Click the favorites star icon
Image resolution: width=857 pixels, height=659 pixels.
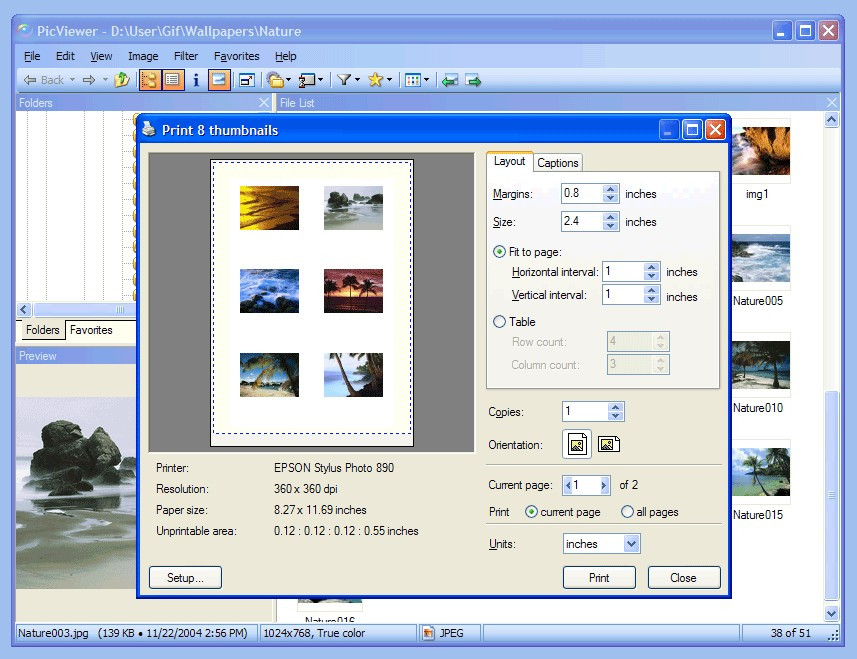375,80
